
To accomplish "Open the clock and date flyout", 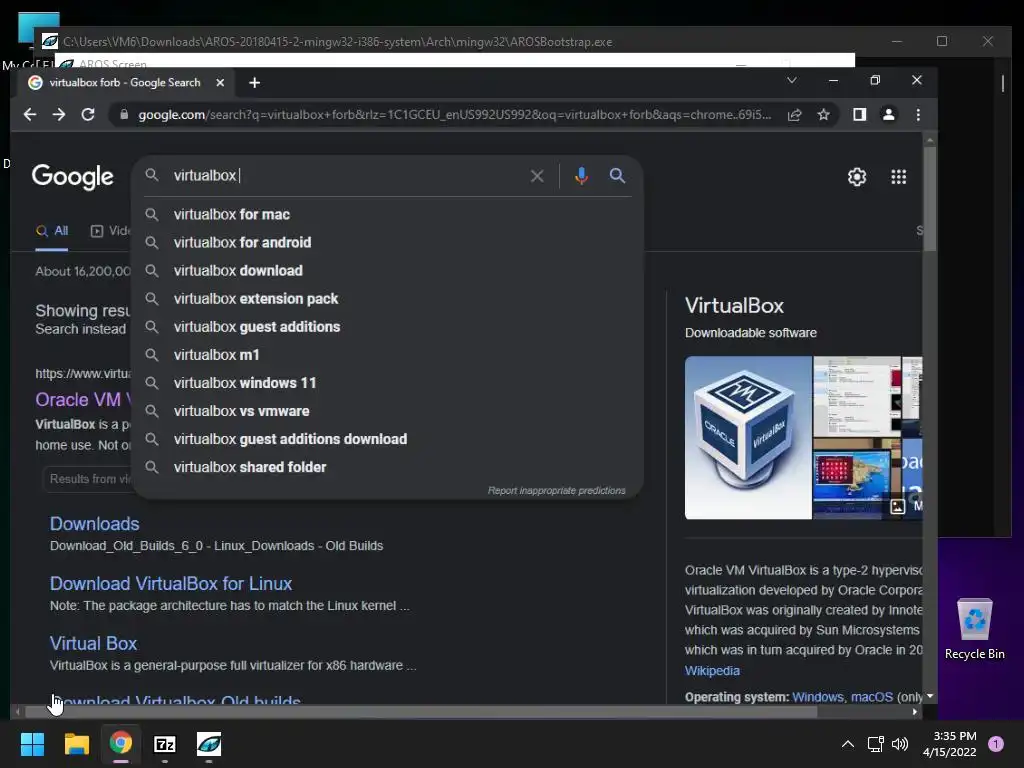I will pyautogui.click(x=950, y=744).
